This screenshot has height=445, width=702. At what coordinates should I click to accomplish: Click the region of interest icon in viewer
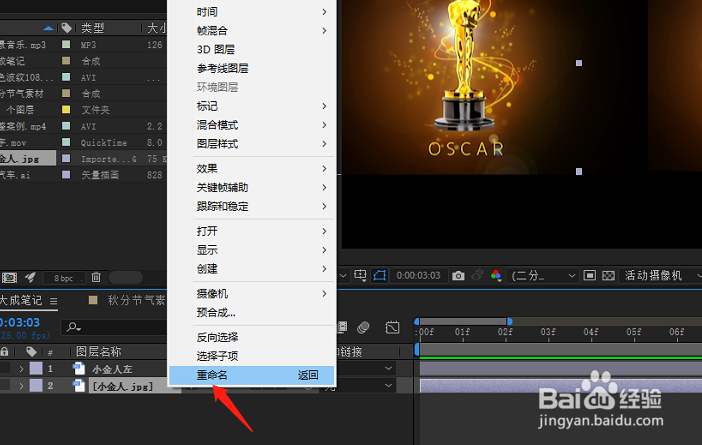coord(360,275)
